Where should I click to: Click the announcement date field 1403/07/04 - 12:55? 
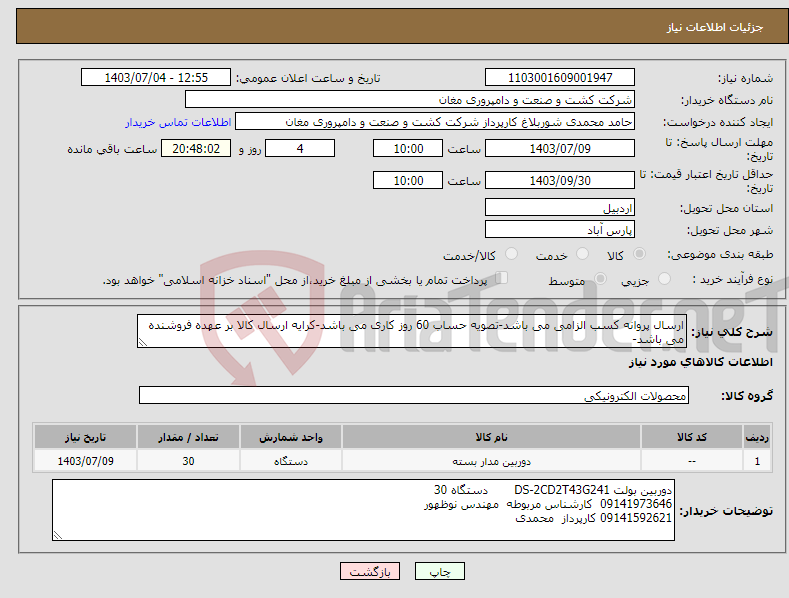tap(155, 78)
